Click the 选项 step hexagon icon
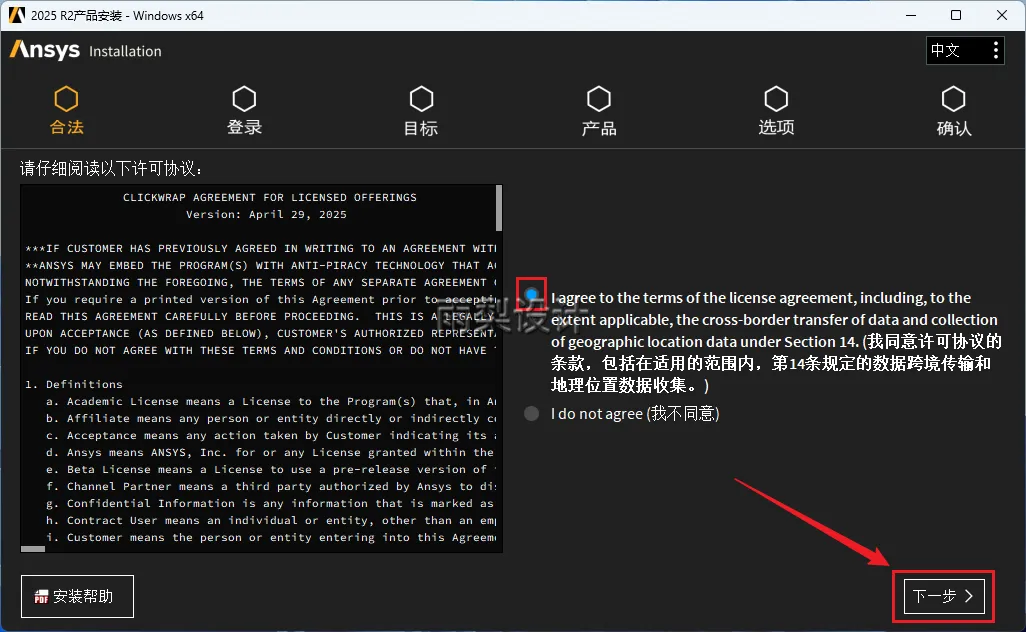This screenshot has height=632, width=1026. (x=776, y=99)
